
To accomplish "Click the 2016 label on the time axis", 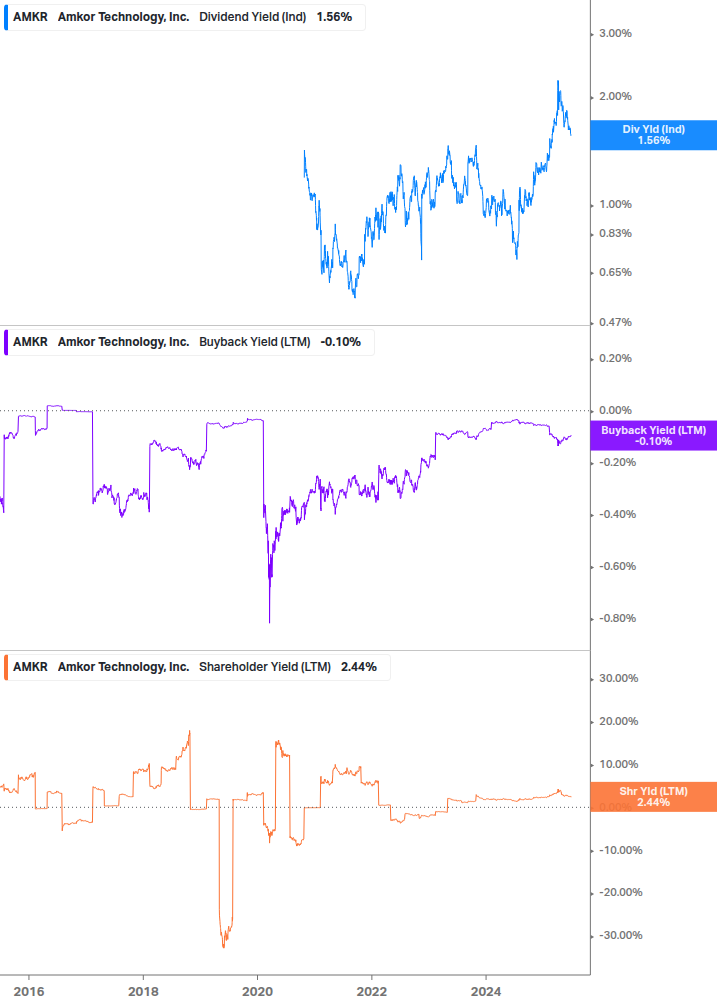I will click(x=29, y=992).
